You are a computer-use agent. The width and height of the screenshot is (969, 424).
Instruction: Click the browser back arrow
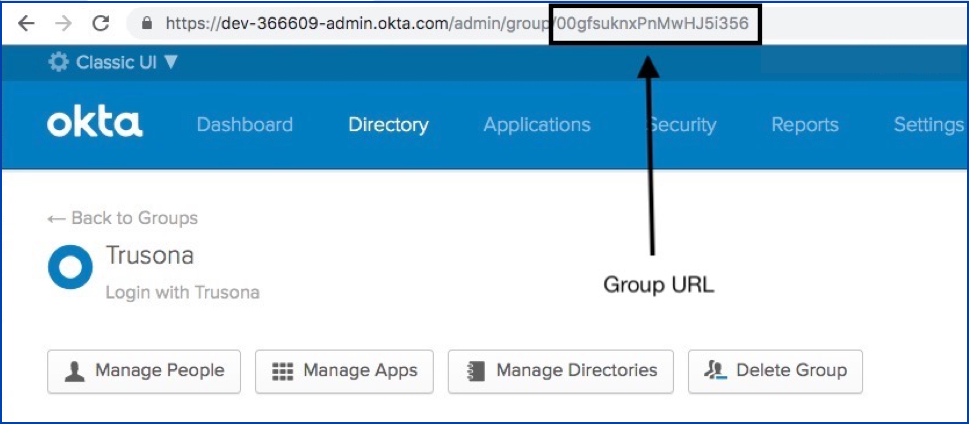tap(26, 23)
